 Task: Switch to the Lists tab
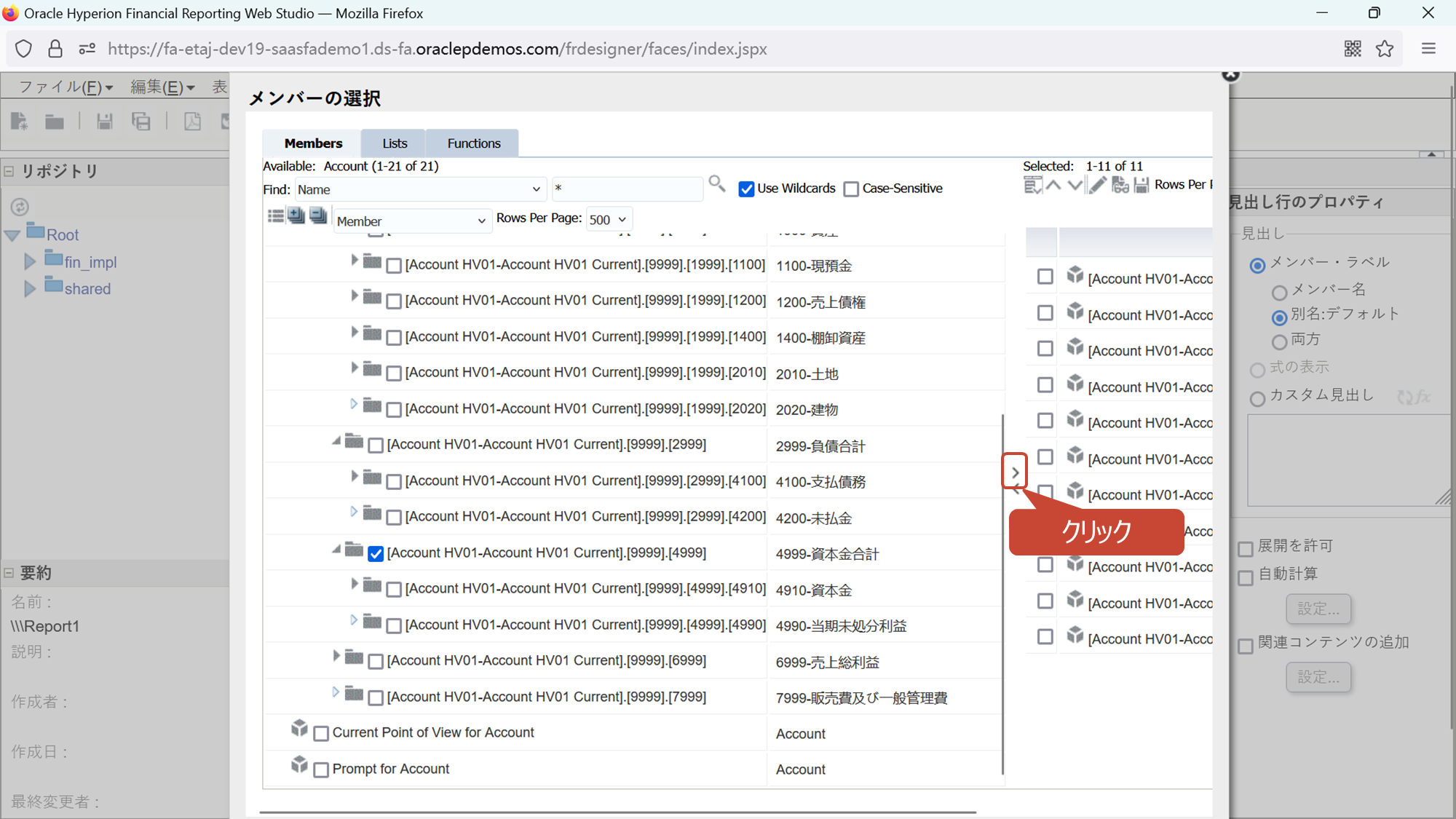(x=395, y=143)
